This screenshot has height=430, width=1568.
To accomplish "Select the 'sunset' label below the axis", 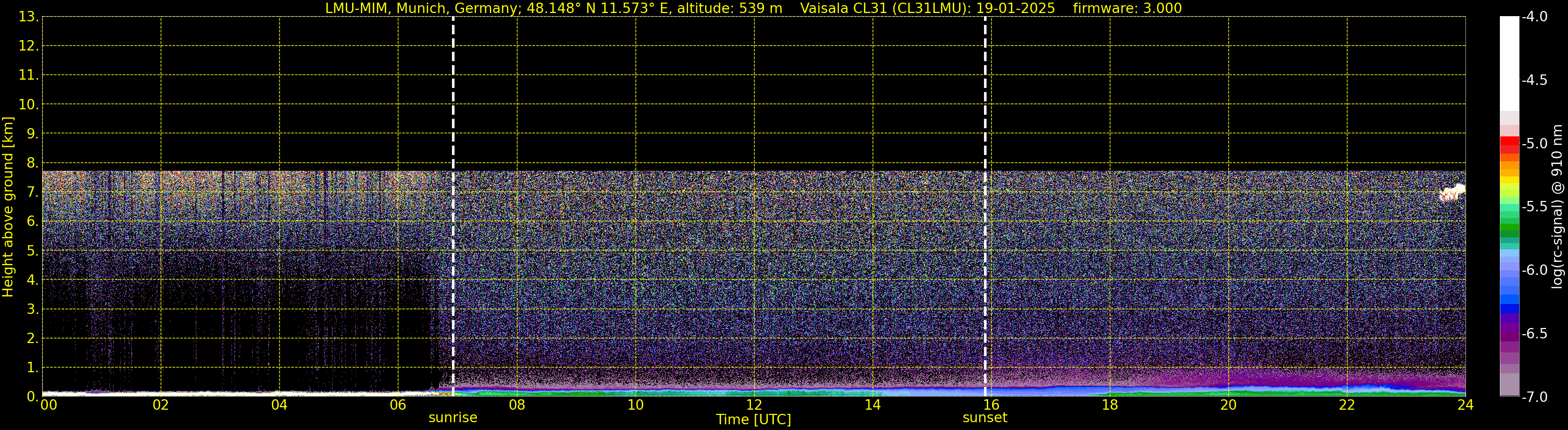I will click(984, 418).
